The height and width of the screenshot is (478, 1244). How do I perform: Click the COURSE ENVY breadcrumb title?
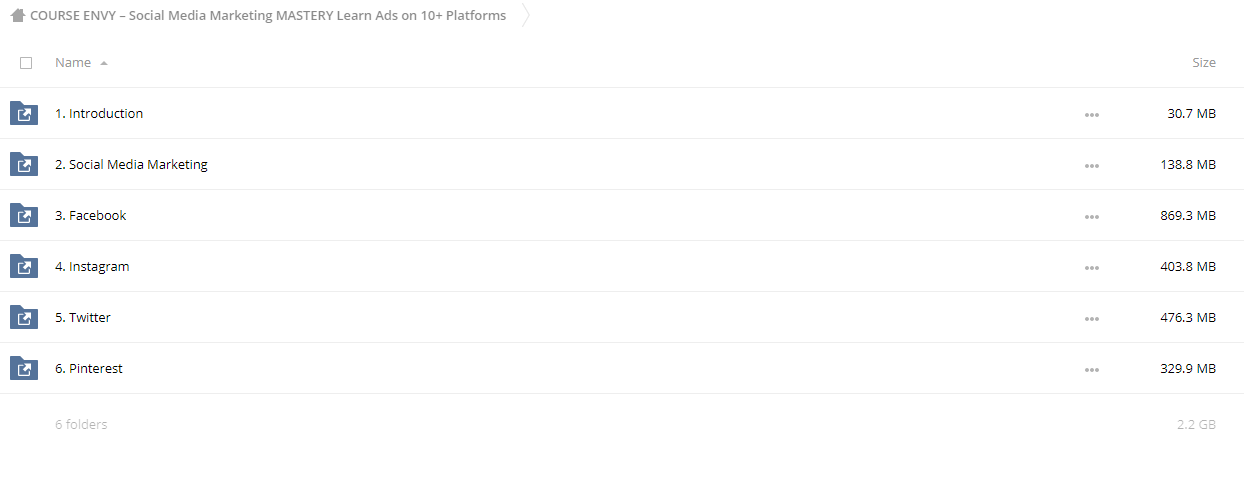click(x=268, y=16)
